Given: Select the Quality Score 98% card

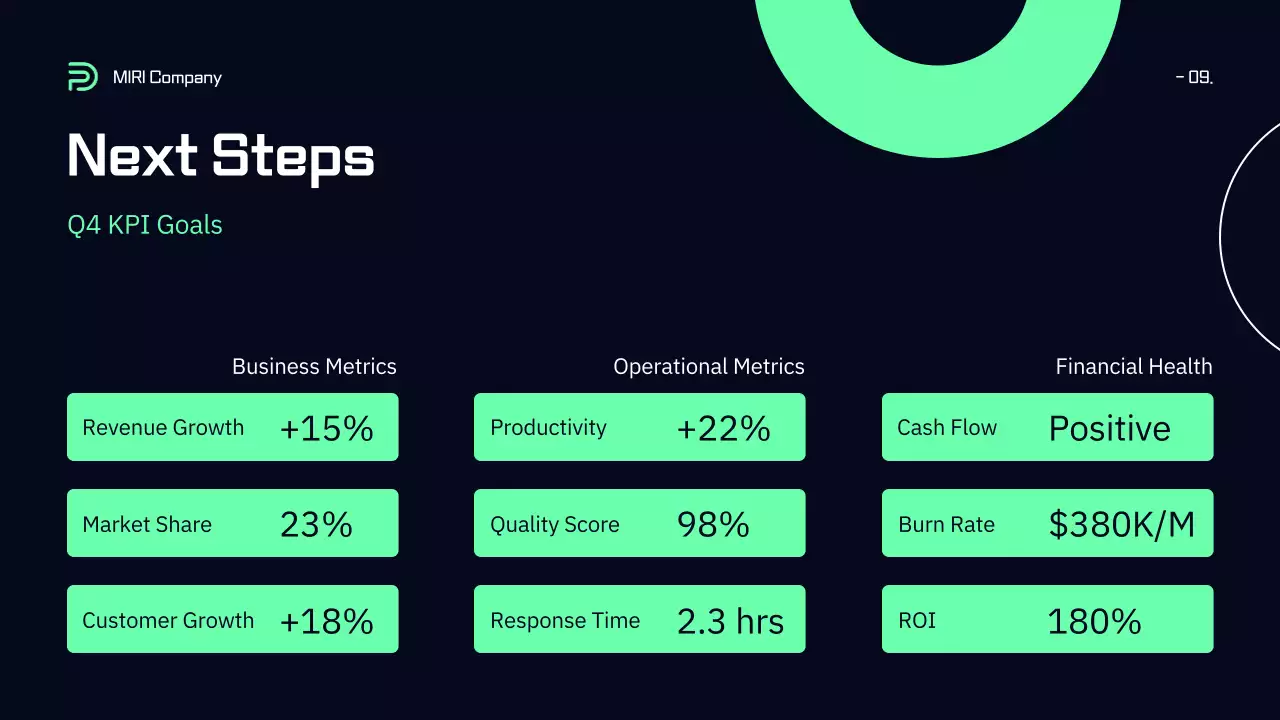Looking at the screenshot, I should [x=639, y=523].
